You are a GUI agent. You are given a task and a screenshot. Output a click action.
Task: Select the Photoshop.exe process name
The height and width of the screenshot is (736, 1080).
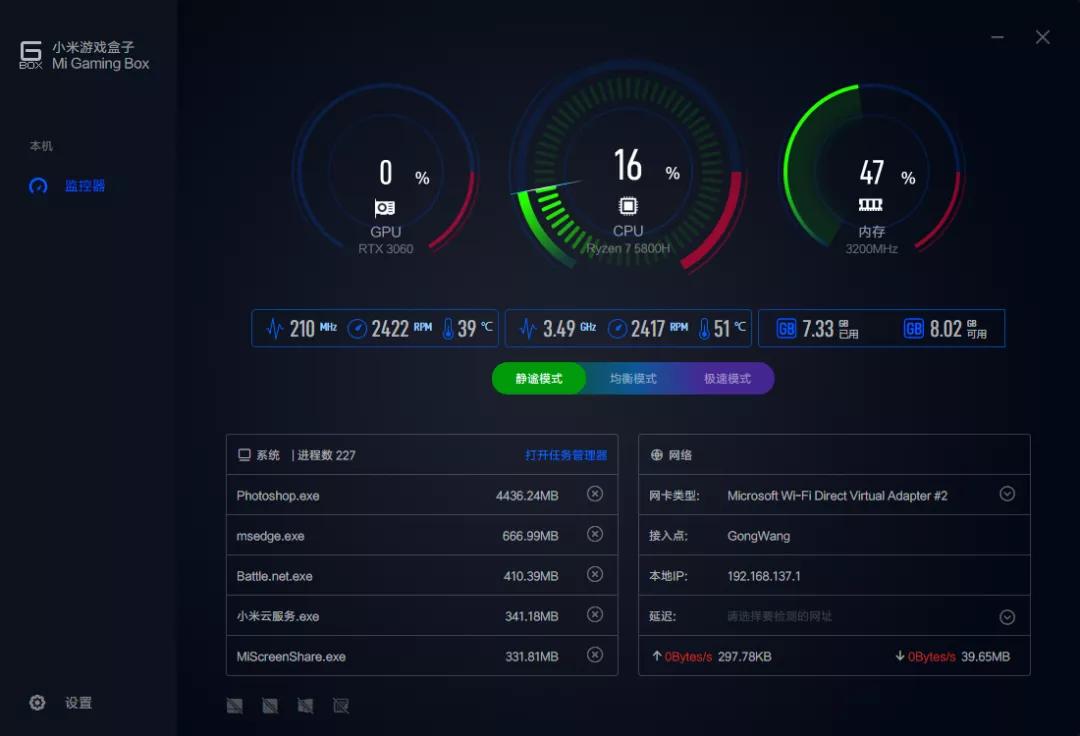click(278, 496)
